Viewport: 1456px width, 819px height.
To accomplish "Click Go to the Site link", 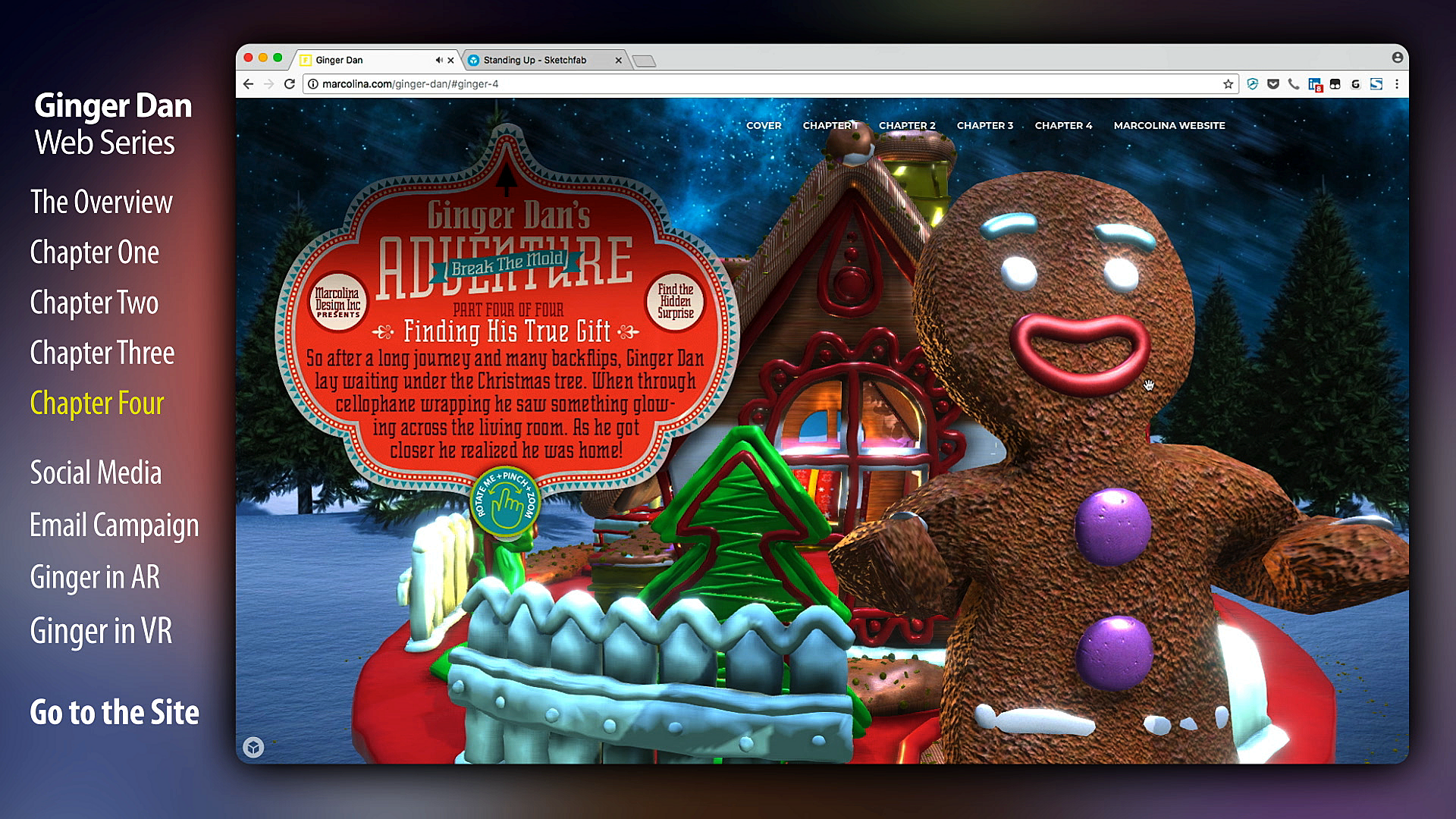I will (115, 712).
